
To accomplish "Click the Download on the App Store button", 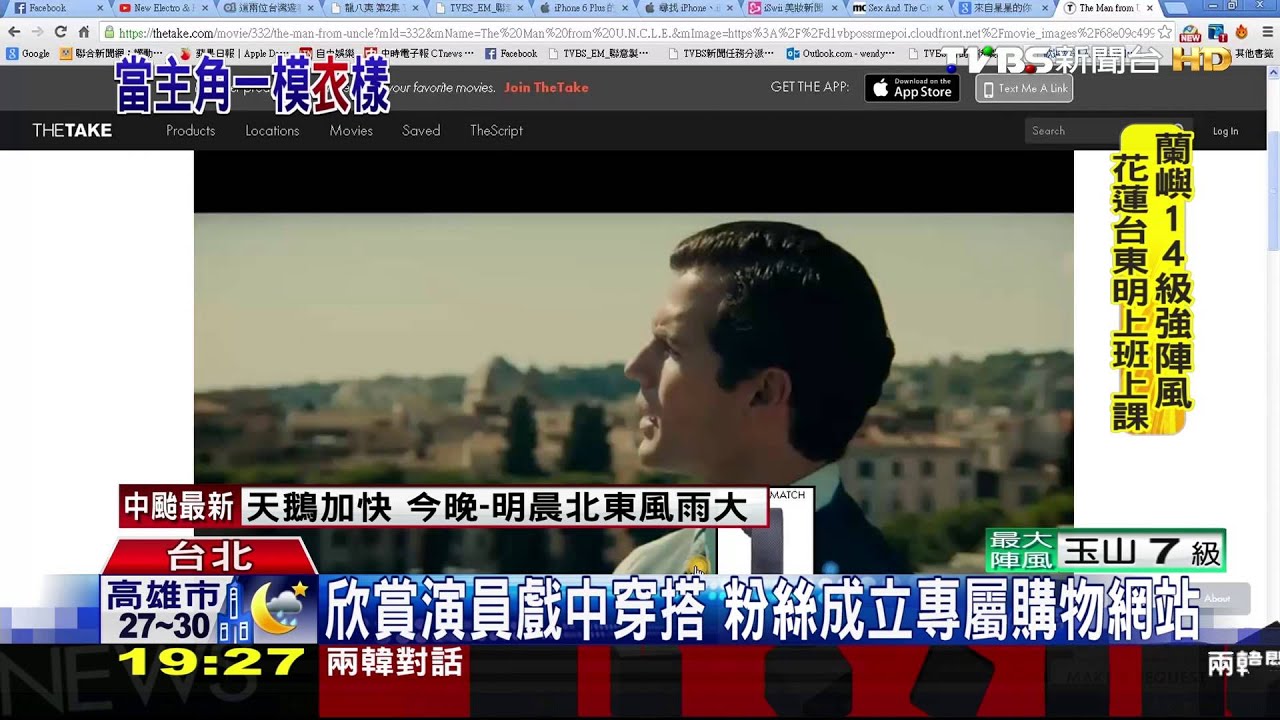I will (912, 88).
